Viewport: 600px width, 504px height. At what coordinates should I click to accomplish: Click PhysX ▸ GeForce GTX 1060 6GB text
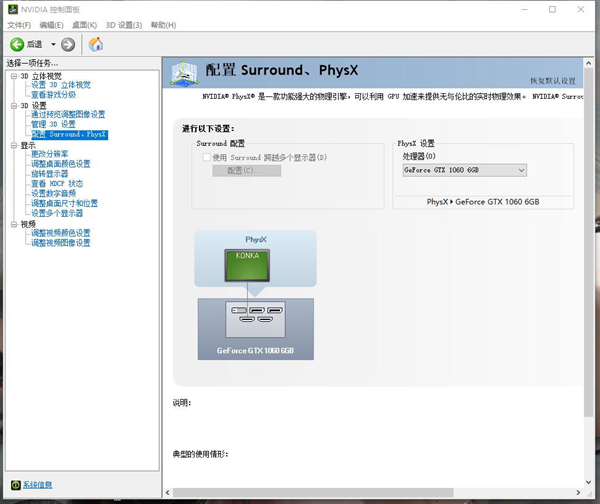coord(483,202)
